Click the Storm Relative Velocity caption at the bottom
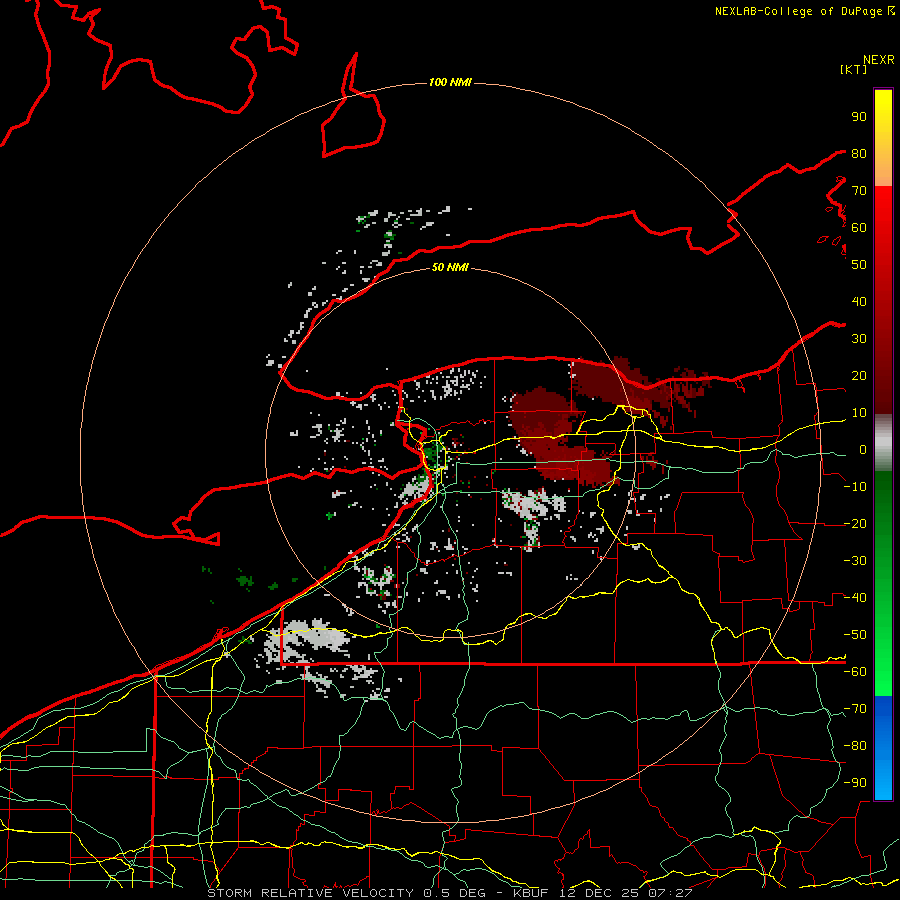The width and height of the screenshot is (900, 900). point(450,893)
